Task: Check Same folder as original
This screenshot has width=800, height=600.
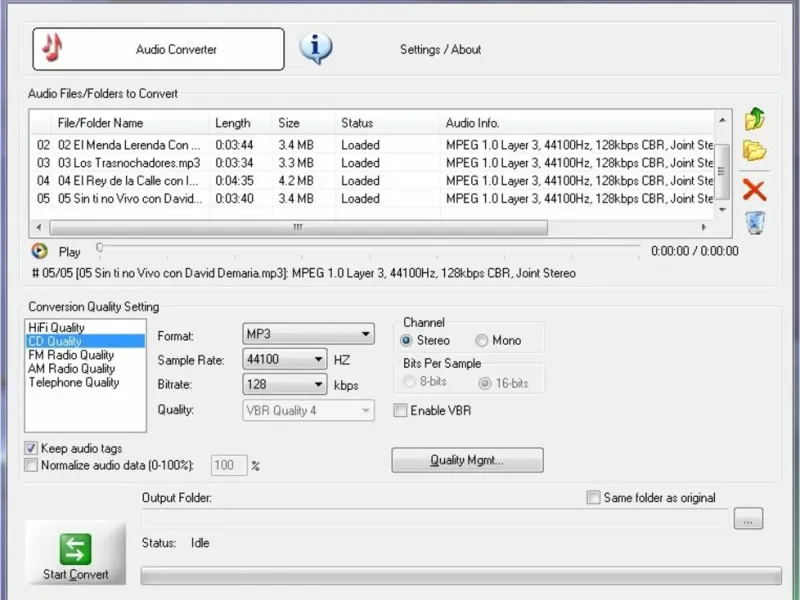Action: pyautogui.click(x=593, y=497)
